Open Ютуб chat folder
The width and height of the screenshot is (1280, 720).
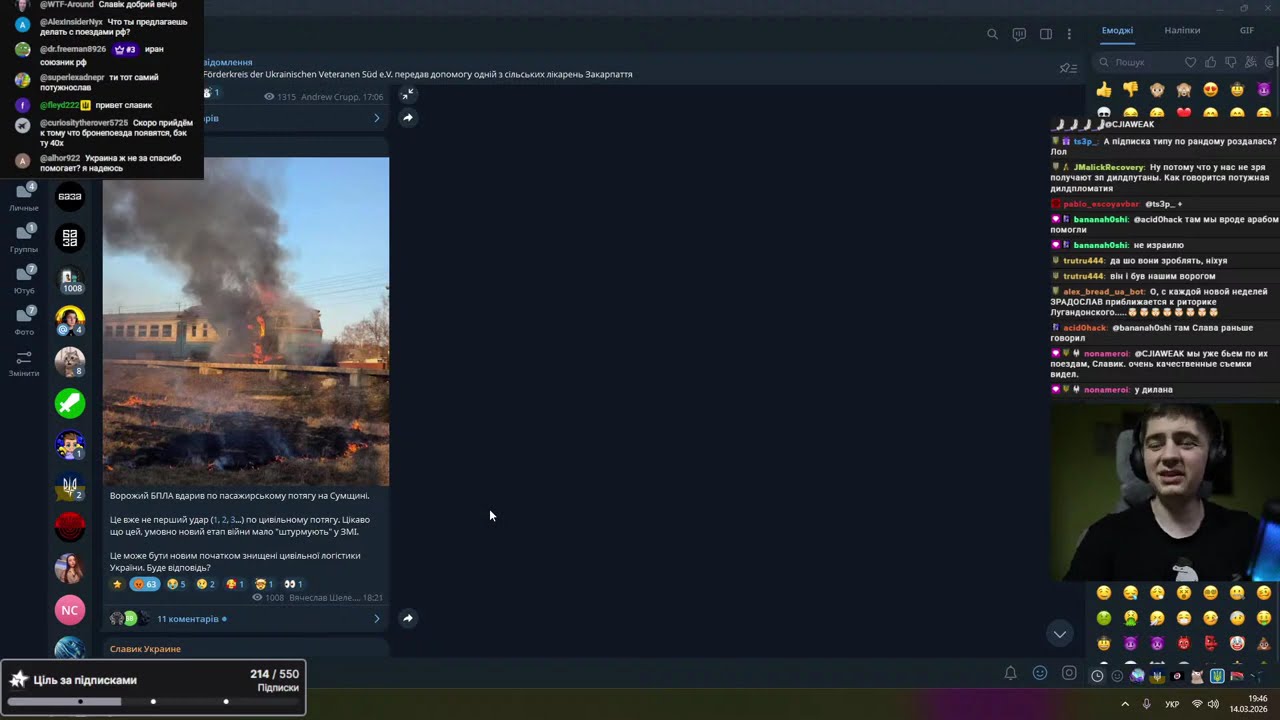[x=24, y=280]
